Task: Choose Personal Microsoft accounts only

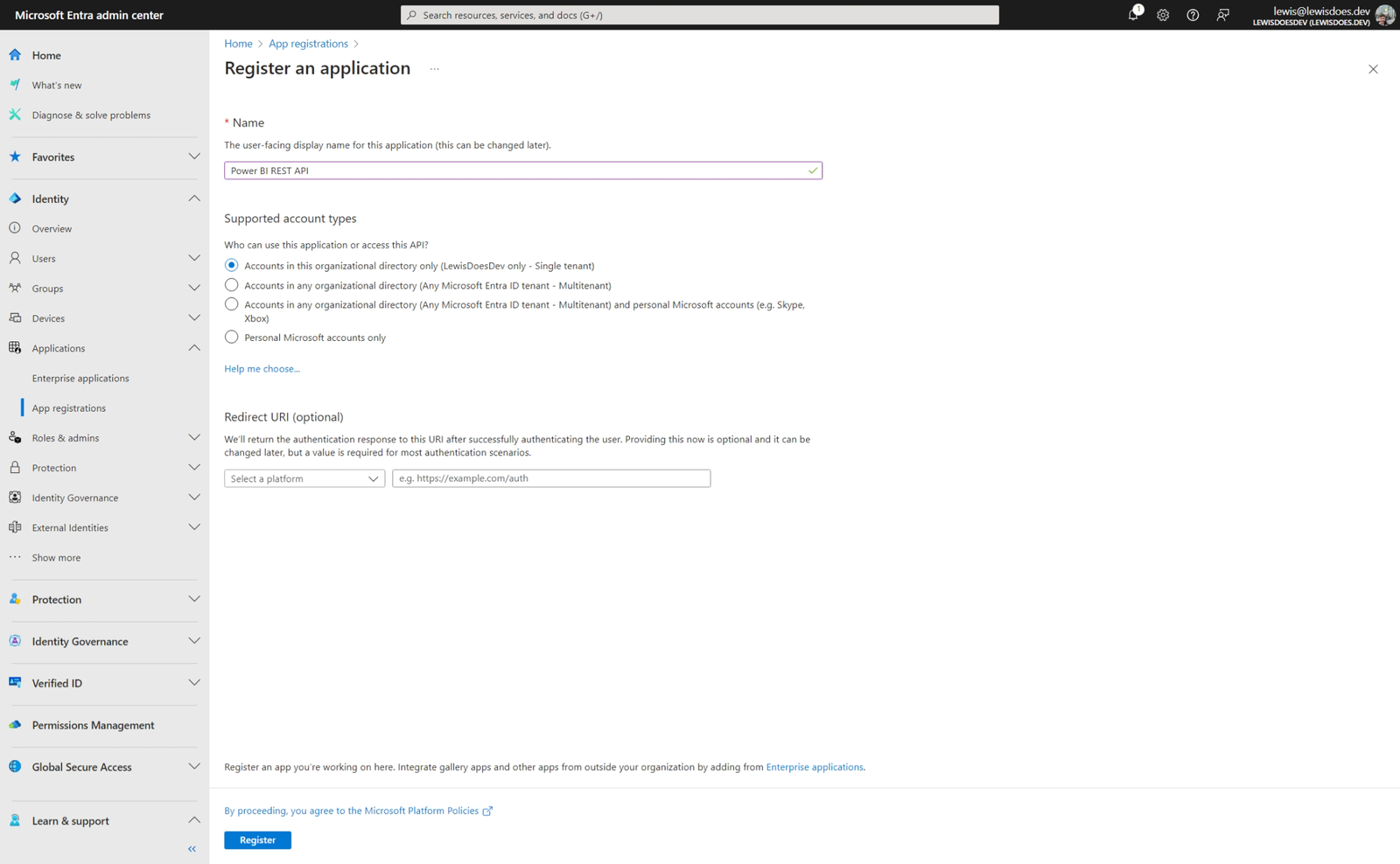Action: pyautogui.click(x=231, y=337)
